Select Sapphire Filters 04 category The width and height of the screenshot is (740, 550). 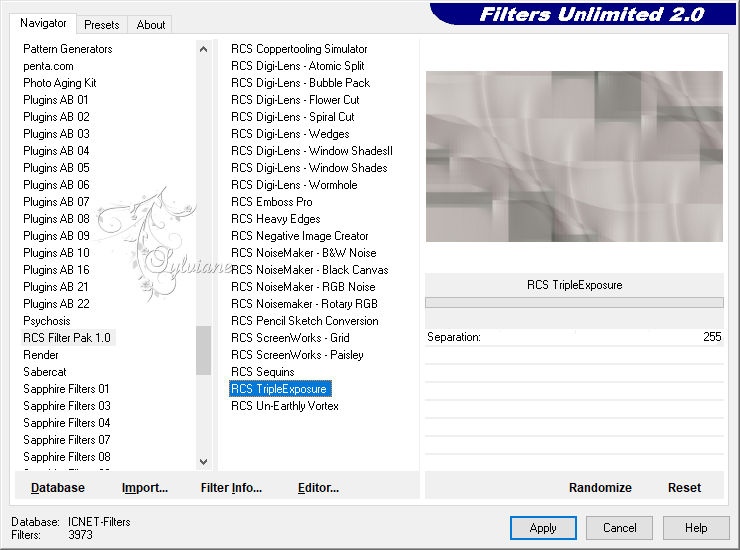[x=67, y=423]
